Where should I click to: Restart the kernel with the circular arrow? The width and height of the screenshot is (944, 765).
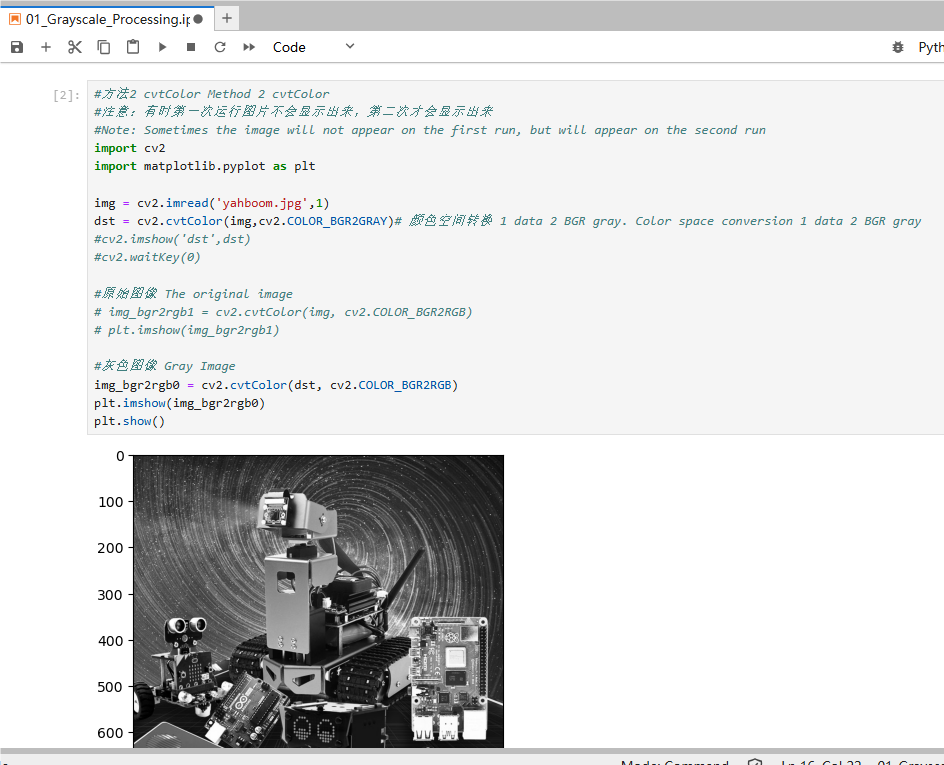click(220, 47)
